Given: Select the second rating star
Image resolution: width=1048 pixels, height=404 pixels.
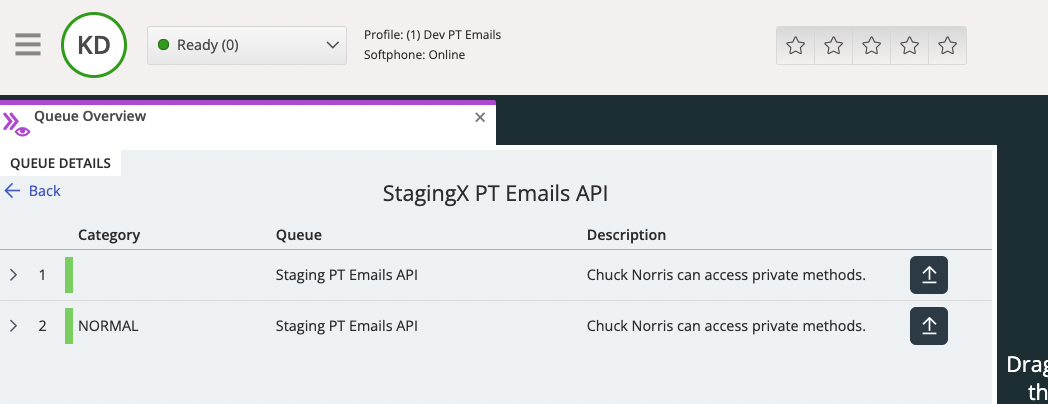Looking at the screenshot, I should point(834,46).
